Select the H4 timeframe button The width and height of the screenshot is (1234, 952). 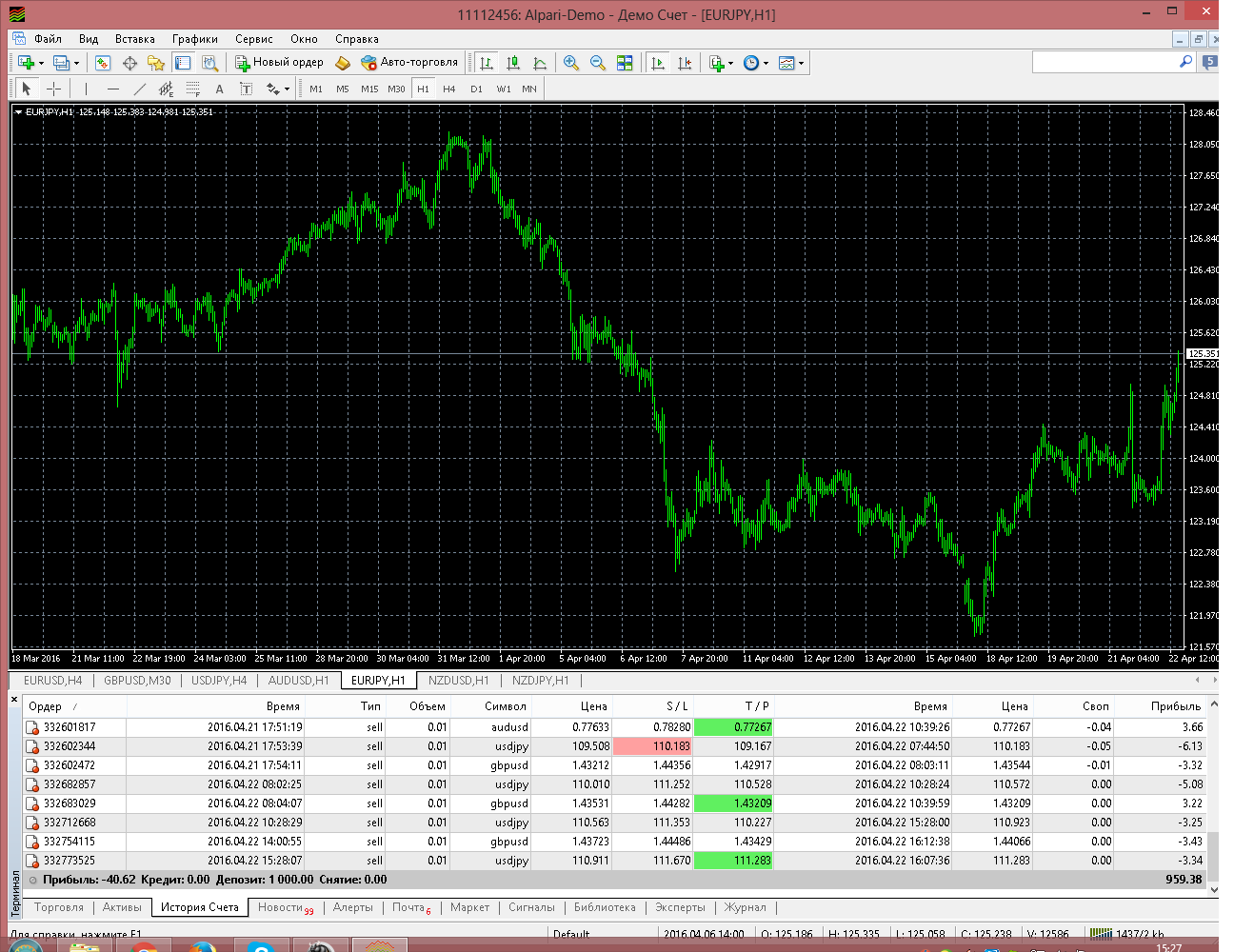449,89
